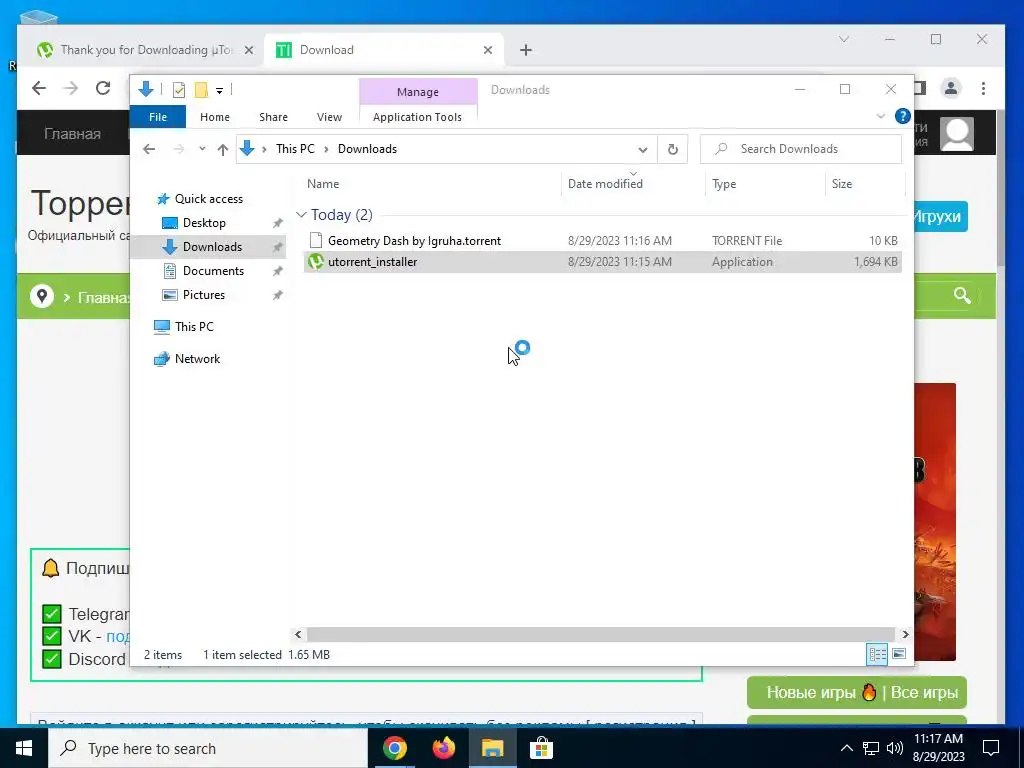The width and height of the screenshot is (1024, 768).
Task: Click the pin icon beside Pictures
Action: click(x=278, y=295)
